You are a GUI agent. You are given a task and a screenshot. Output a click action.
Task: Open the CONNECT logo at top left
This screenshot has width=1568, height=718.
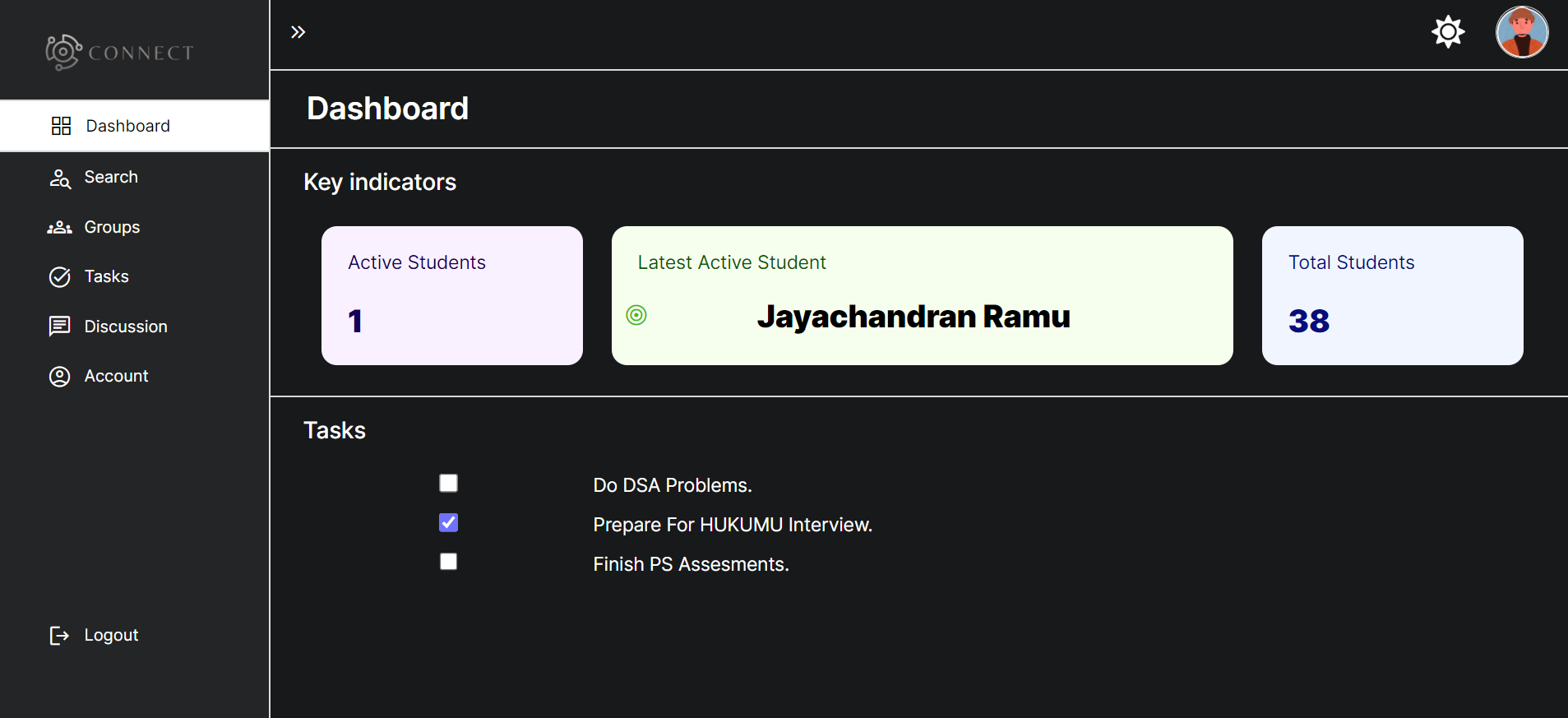point(119,51)
